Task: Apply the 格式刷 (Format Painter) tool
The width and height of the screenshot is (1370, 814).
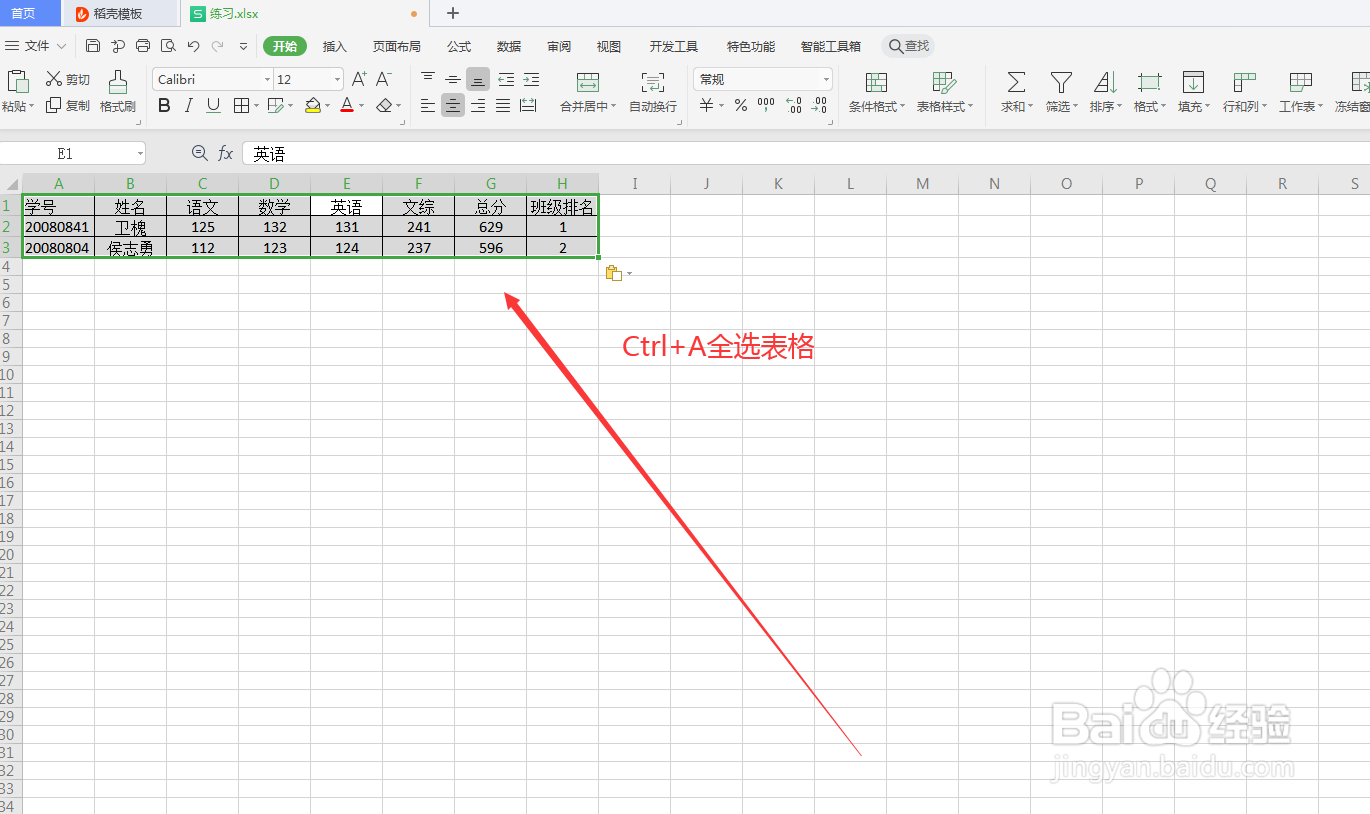Action: tap(117, 92)
